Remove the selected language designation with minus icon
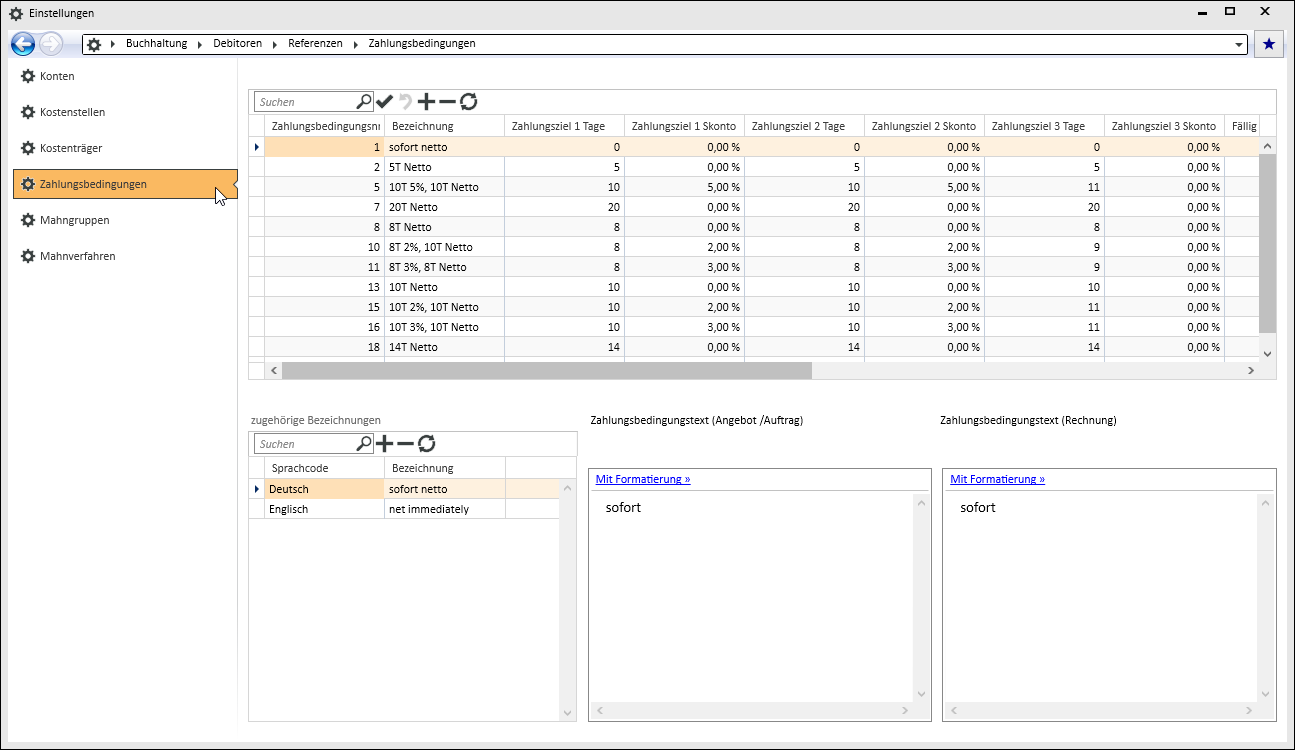 (x=405, y=443)
